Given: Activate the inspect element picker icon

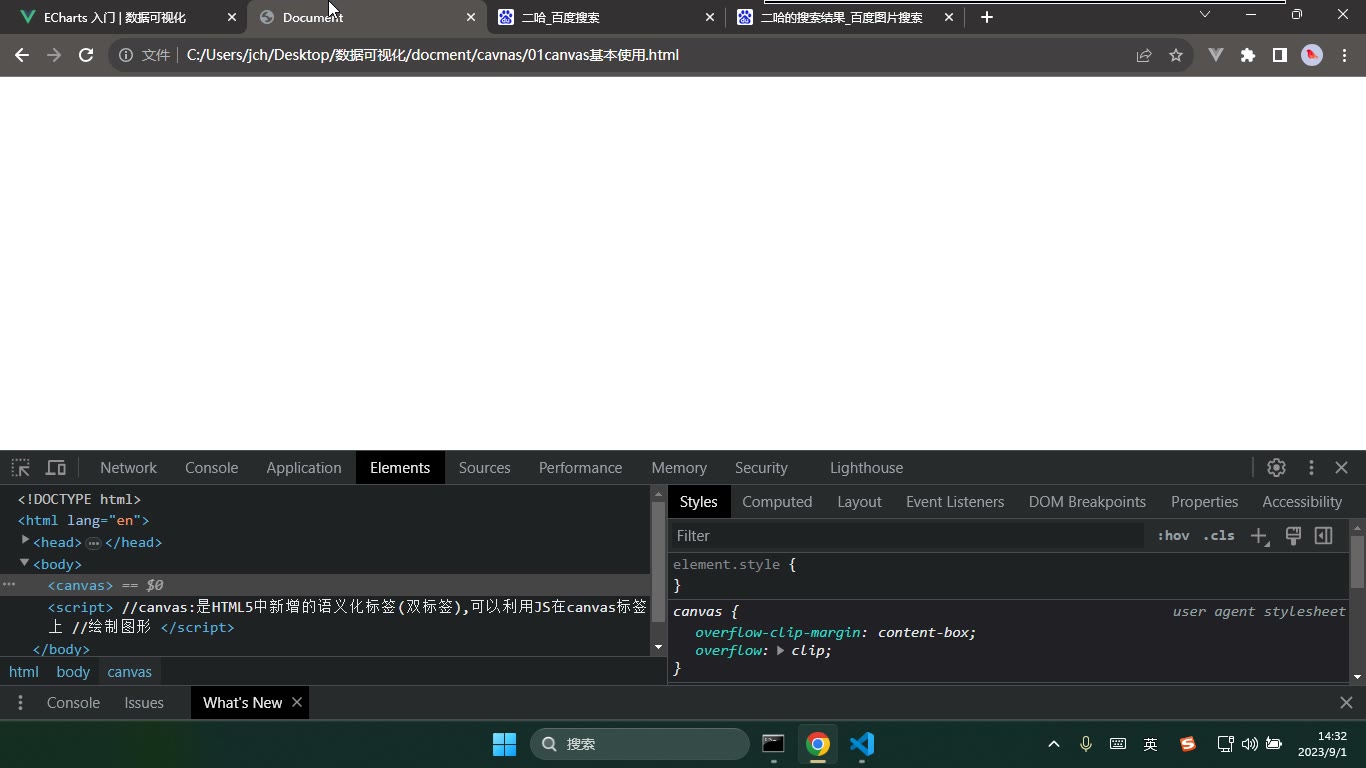Looking at the screenshot, I should pyautogui.click(x=21, y=467).
